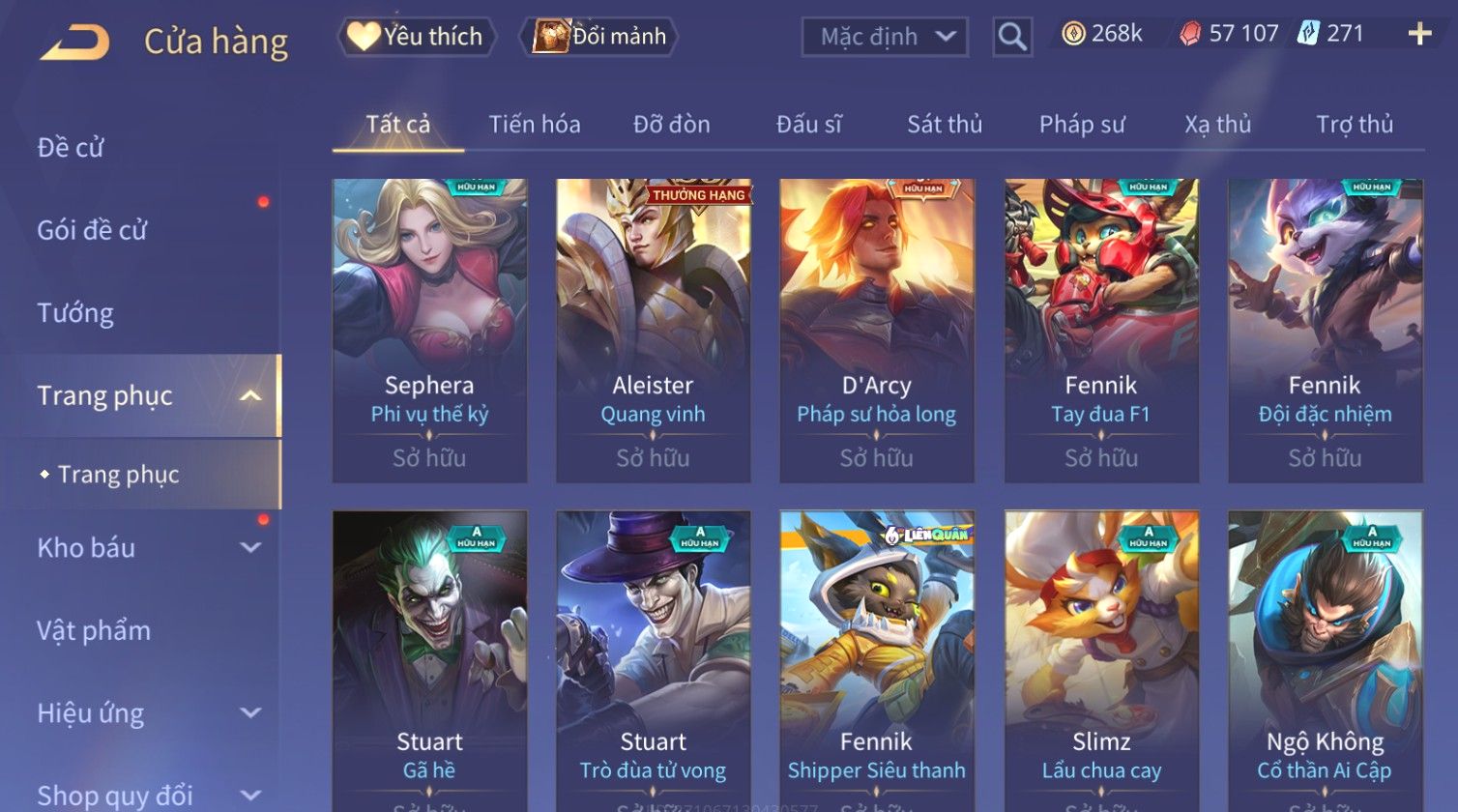Switch to the Tiến hóa tab
The width and height of the screenshot is (1458, 812).
click(x=535, y=124)
